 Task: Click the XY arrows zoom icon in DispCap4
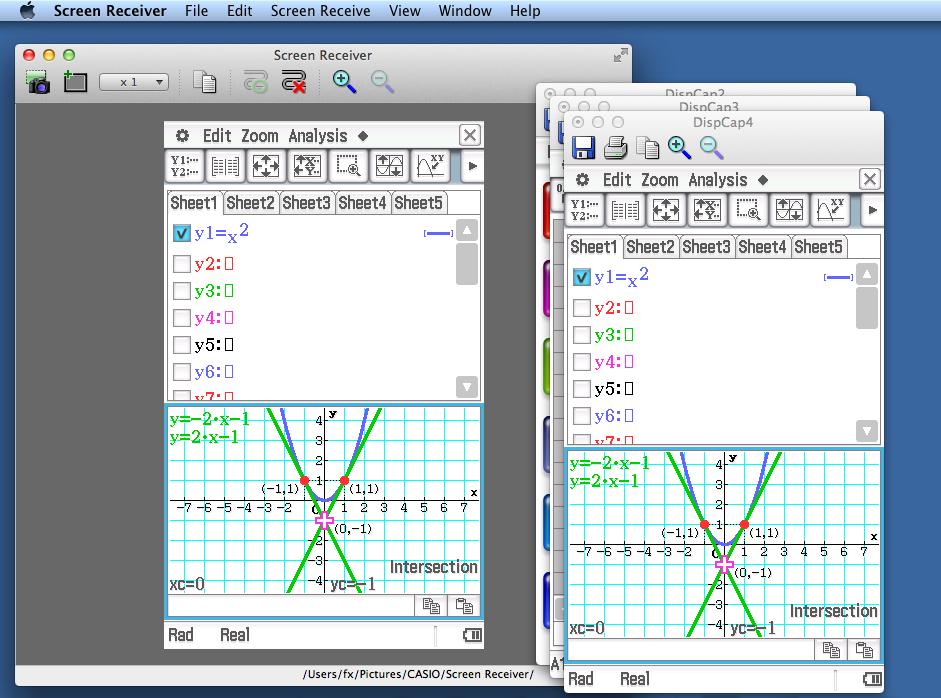pos(707,210)
